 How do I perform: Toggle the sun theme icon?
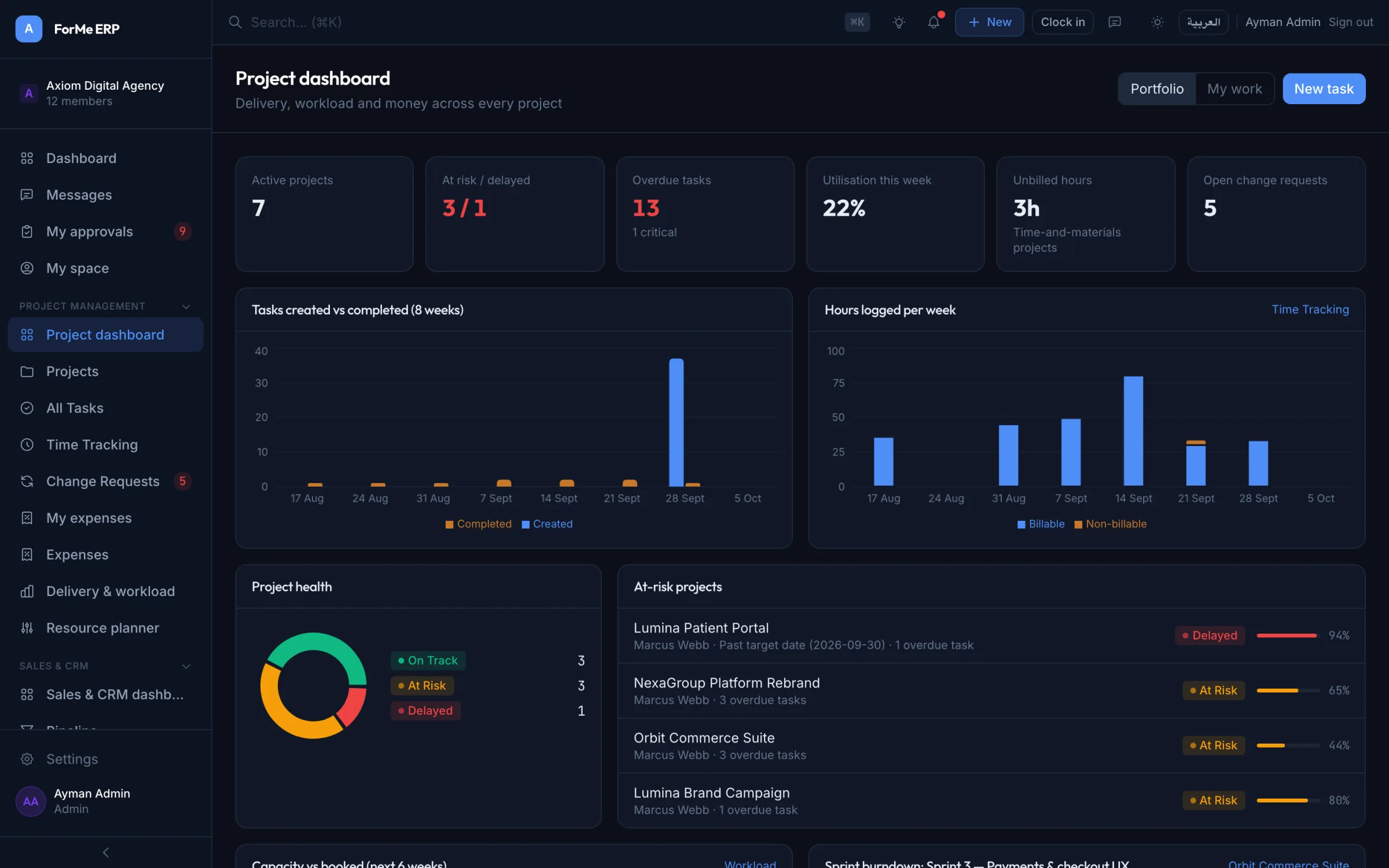click(1157, 22)
